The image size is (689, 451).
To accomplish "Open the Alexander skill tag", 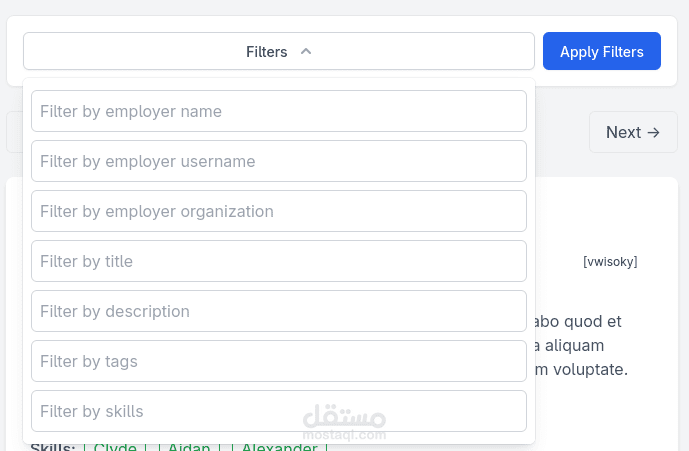I will (279, 447).
